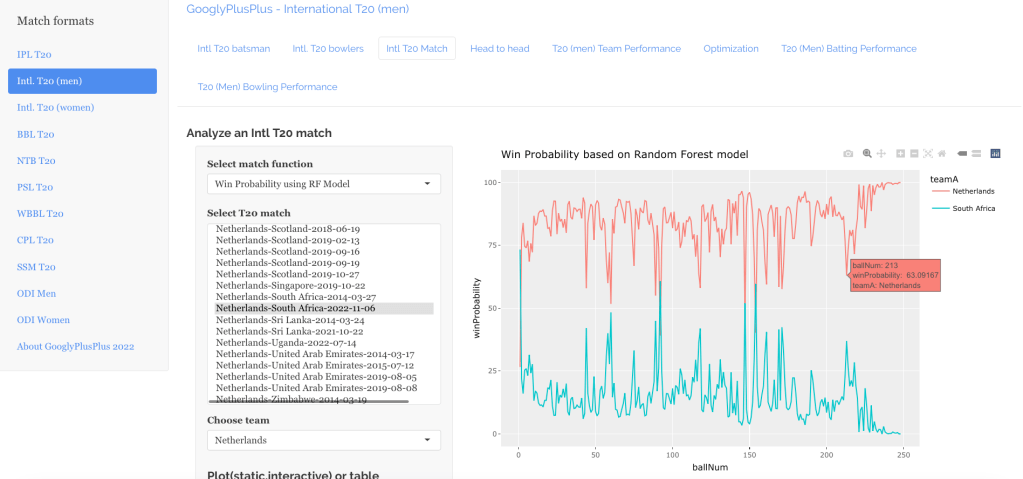
Task: Enable compare data on hover
Action: point(975,154)
